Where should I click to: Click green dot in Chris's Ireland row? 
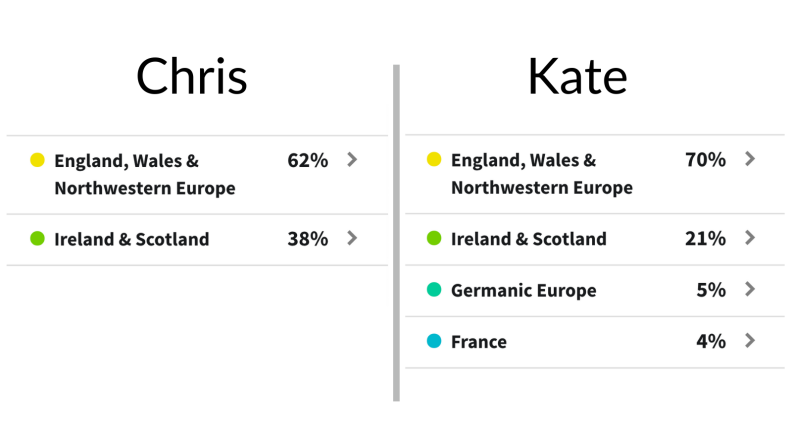(x=37, y=238)
